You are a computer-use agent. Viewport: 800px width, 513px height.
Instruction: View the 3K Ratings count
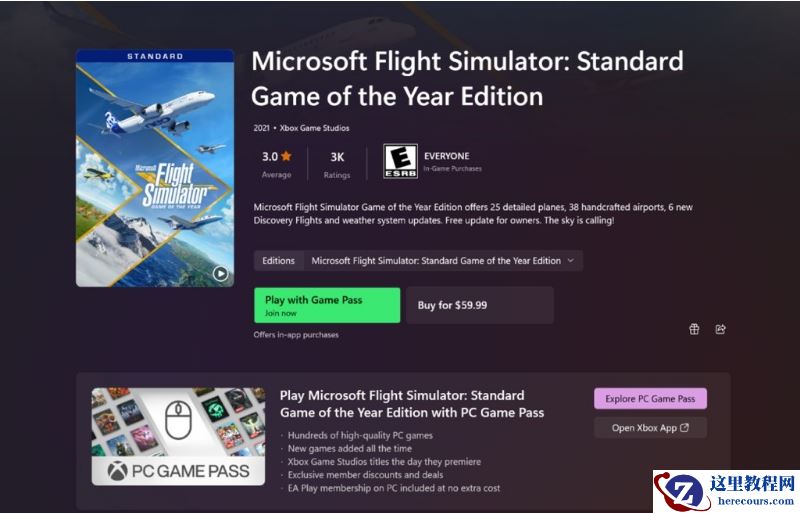click(x=337, y=162)
